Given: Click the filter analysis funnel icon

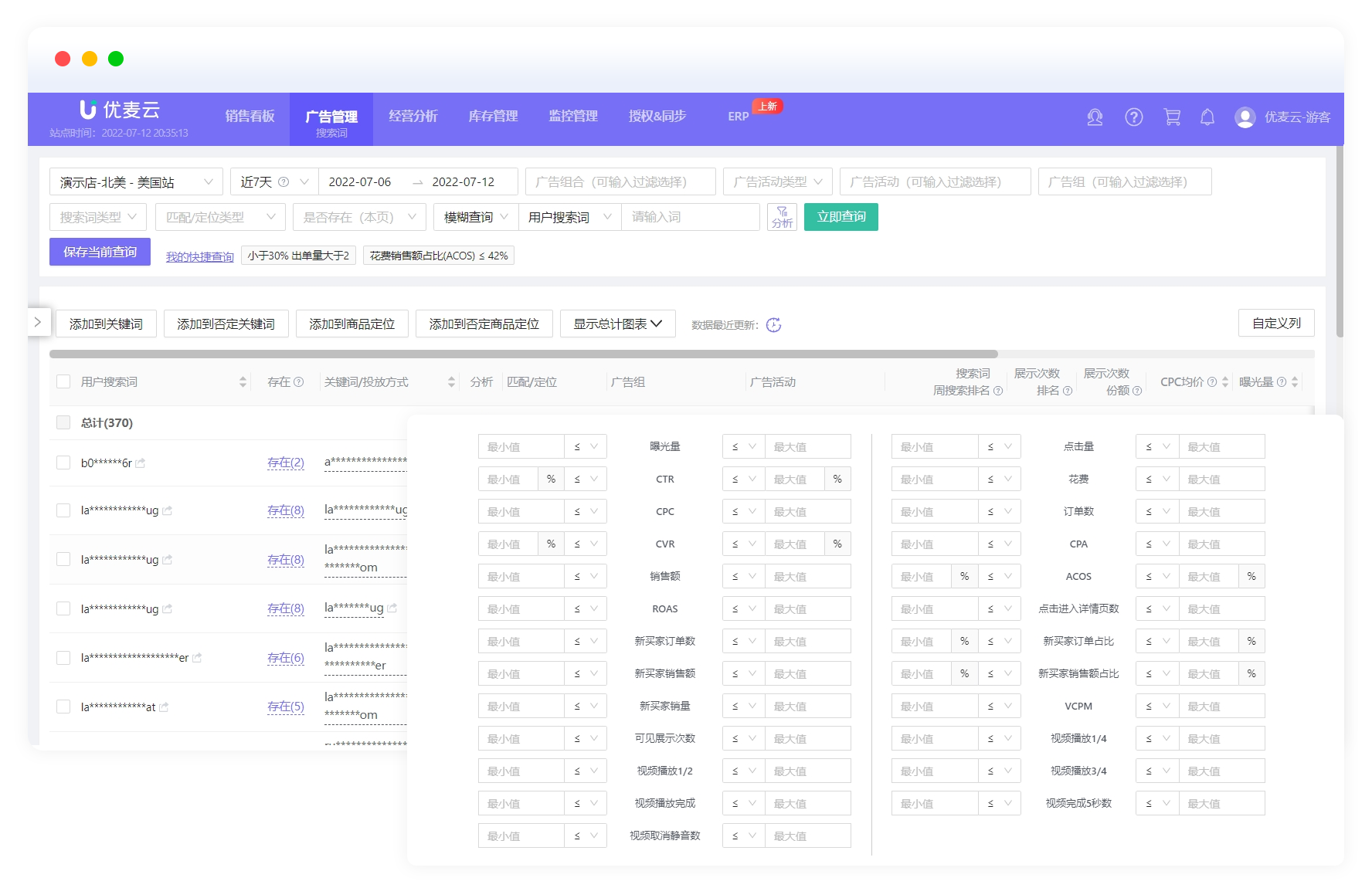Looking at the screenshot, I should 782,217.
